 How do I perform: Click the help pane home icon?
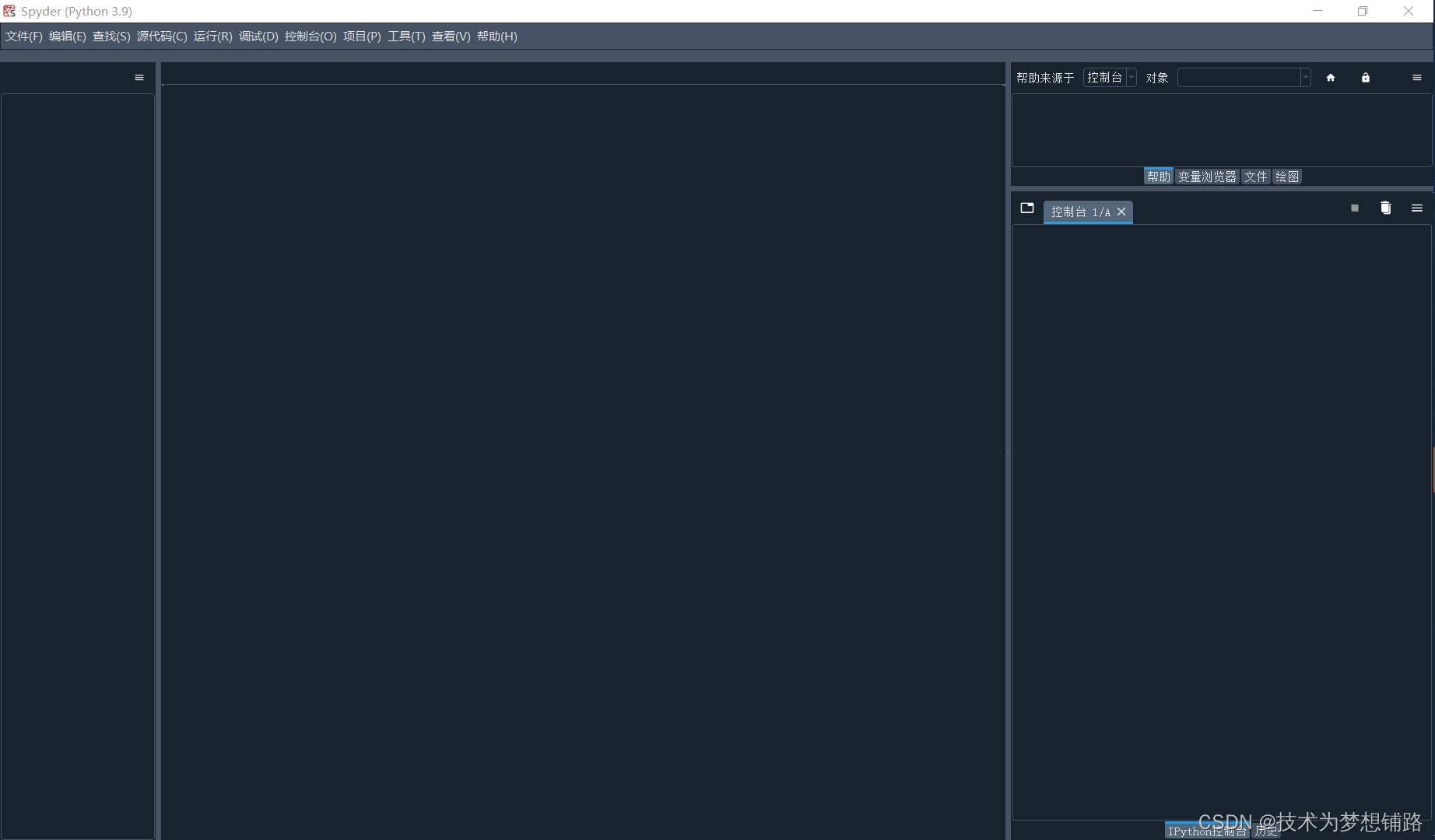tap(1331, 78)
